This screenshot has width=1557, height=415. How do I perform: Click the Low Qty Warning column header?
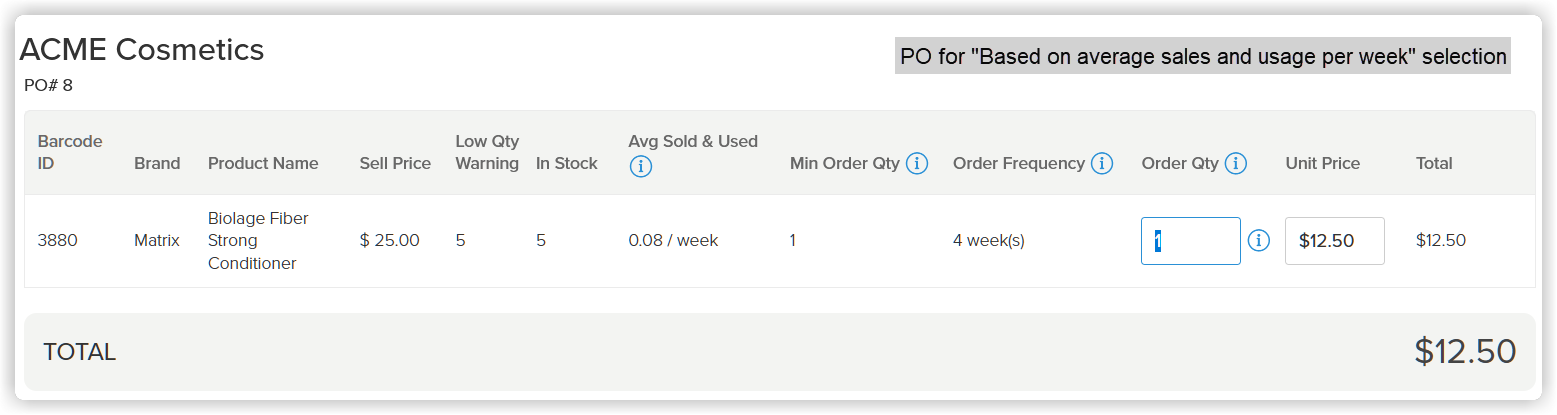(487, 152)
